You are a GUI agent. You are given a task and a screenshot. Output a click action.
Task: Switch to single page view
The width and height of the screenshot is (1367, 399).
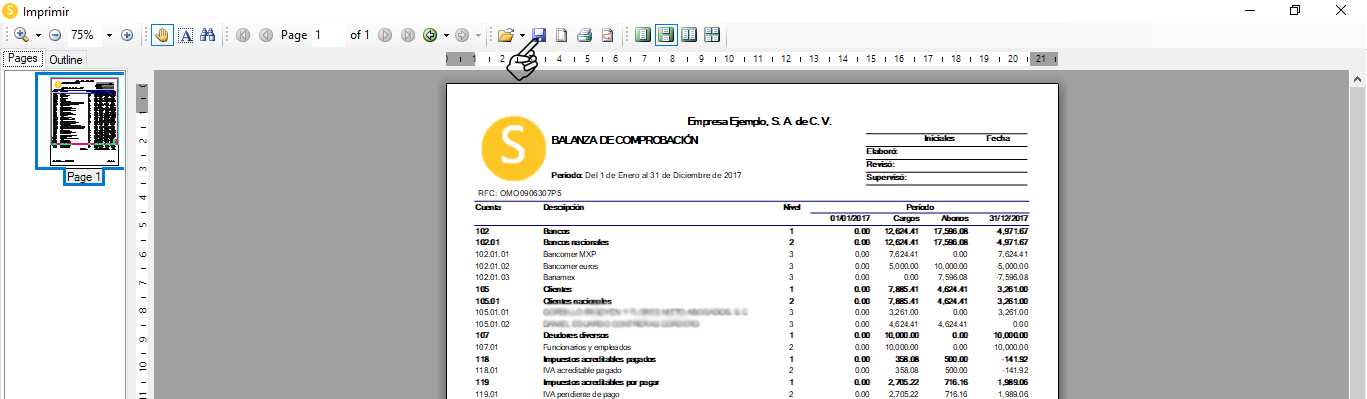tap(643, 35)
